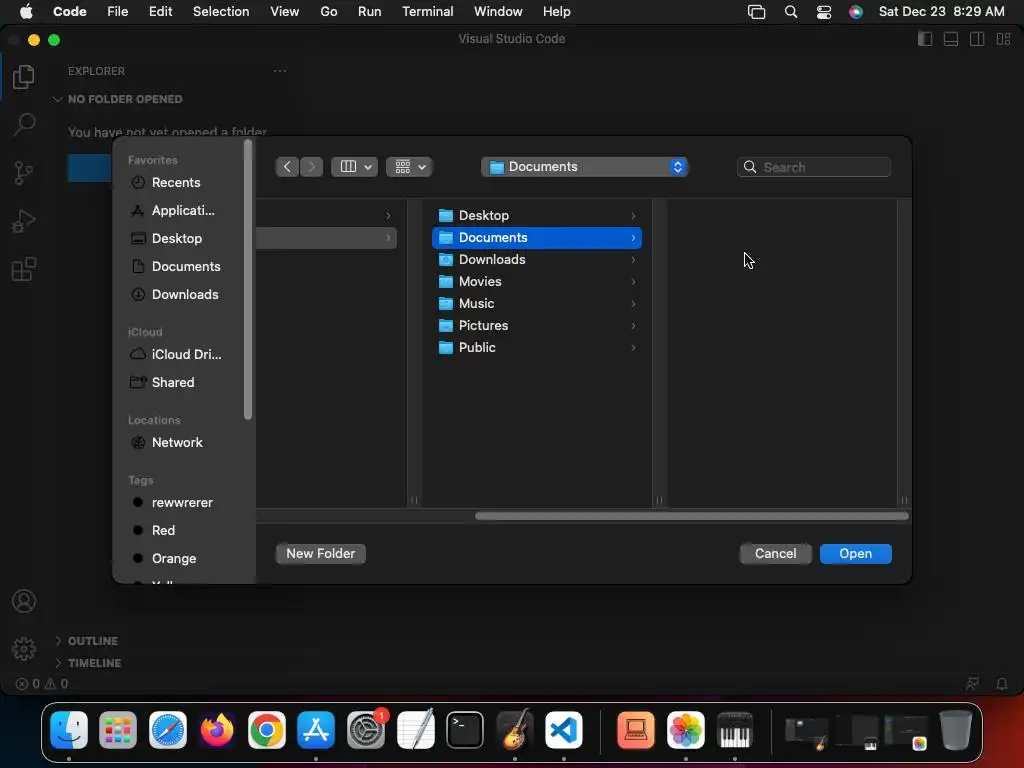The height and width of the screenshot is (768, 1024).
Task: Select the Orange tag
Action: [176, 558]
